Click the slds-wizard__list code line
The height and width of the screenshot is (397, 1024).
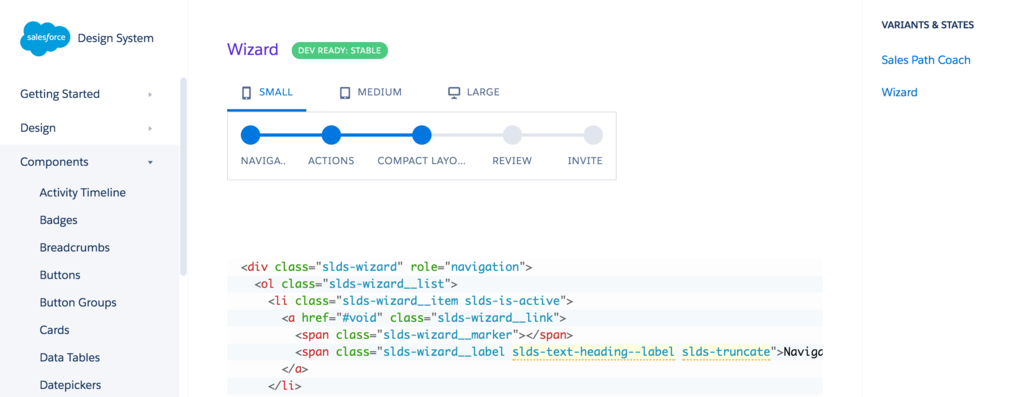[x=356, y=284]
